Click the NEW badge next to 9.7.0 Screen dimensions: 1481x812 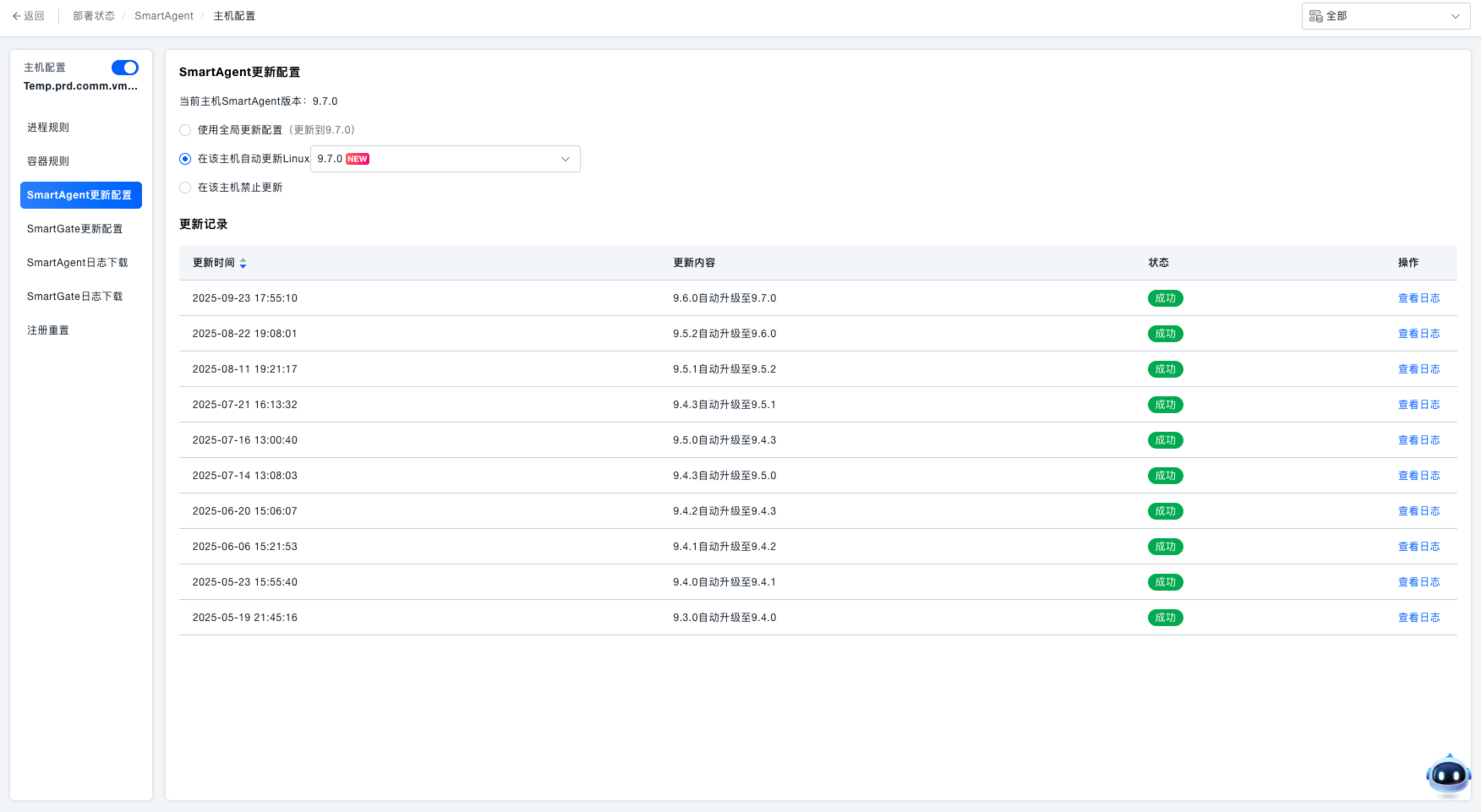(358, 159)
